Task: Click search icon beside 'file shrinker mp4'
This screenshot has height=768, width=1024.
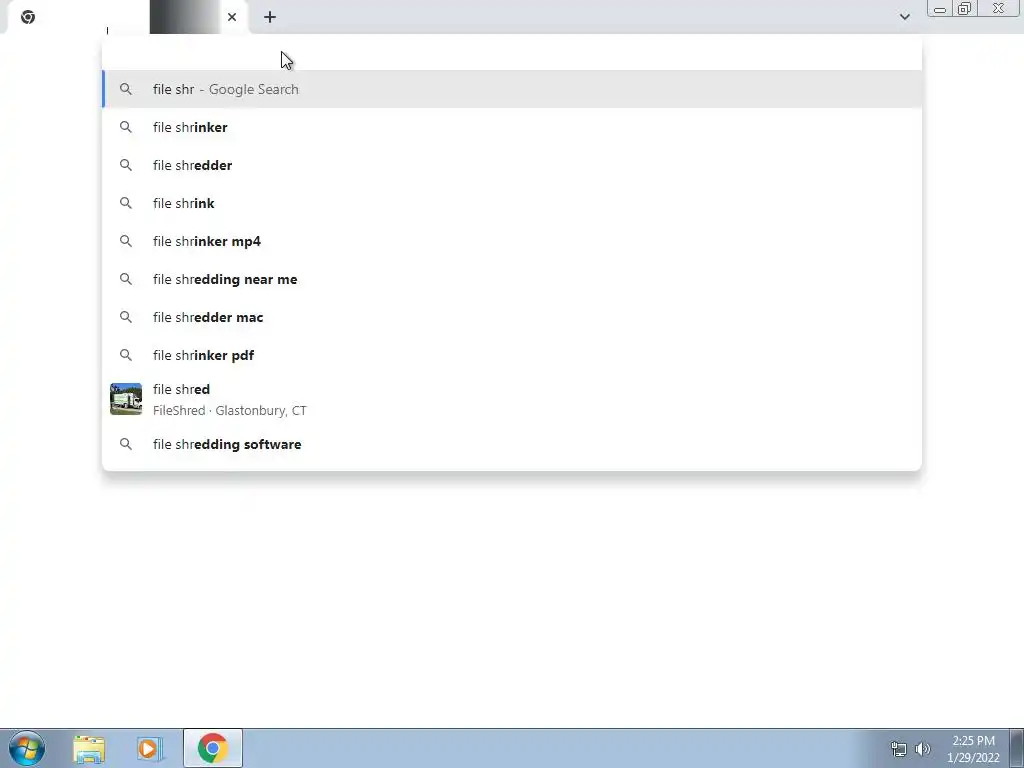Action: [126, 241]
